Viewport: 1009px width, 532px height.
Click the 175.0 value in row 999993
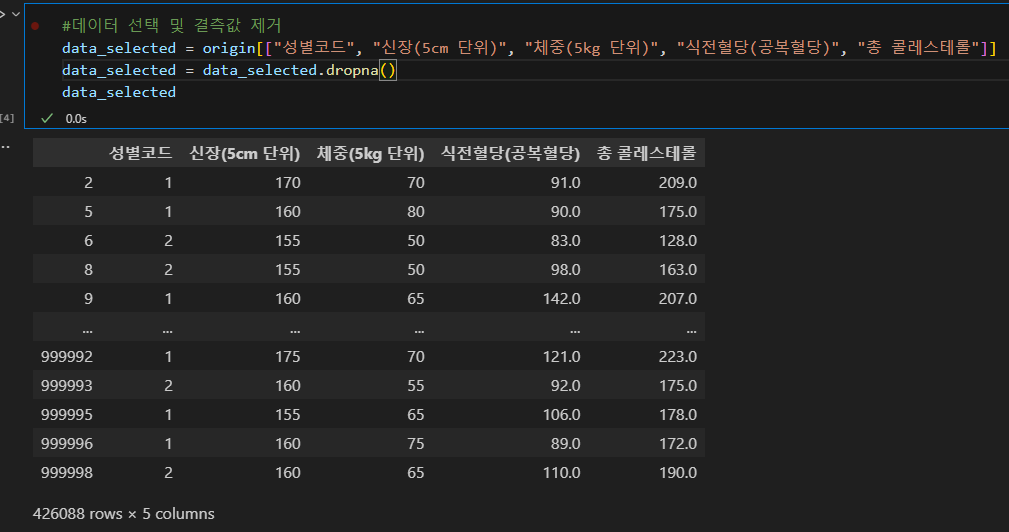point(678,385)
